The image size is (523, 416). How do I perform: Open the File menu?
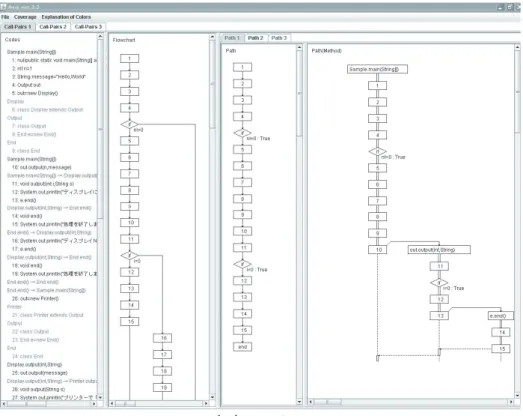5,17
